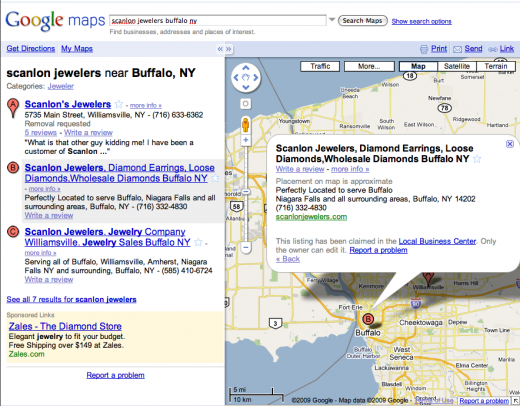Viewport: 520px width, 406px height.
Task: Toggle the Traffic layer button
Action: pos(320,66)
